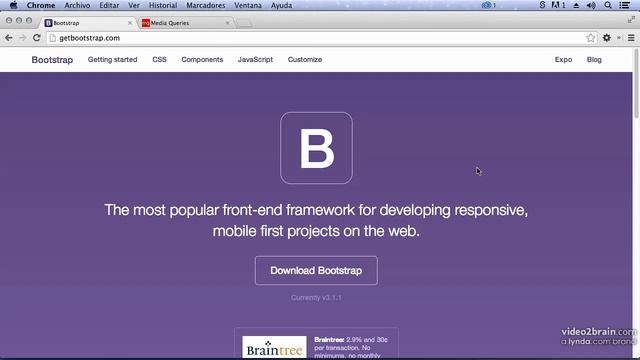
Task: Close the Media Queries tab
Action: (x=227, y=23)
